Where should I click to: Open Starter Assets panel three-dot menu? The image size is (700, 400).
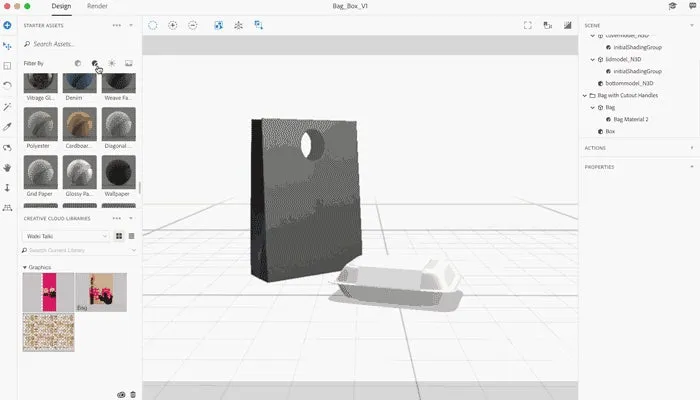(117, 25)
